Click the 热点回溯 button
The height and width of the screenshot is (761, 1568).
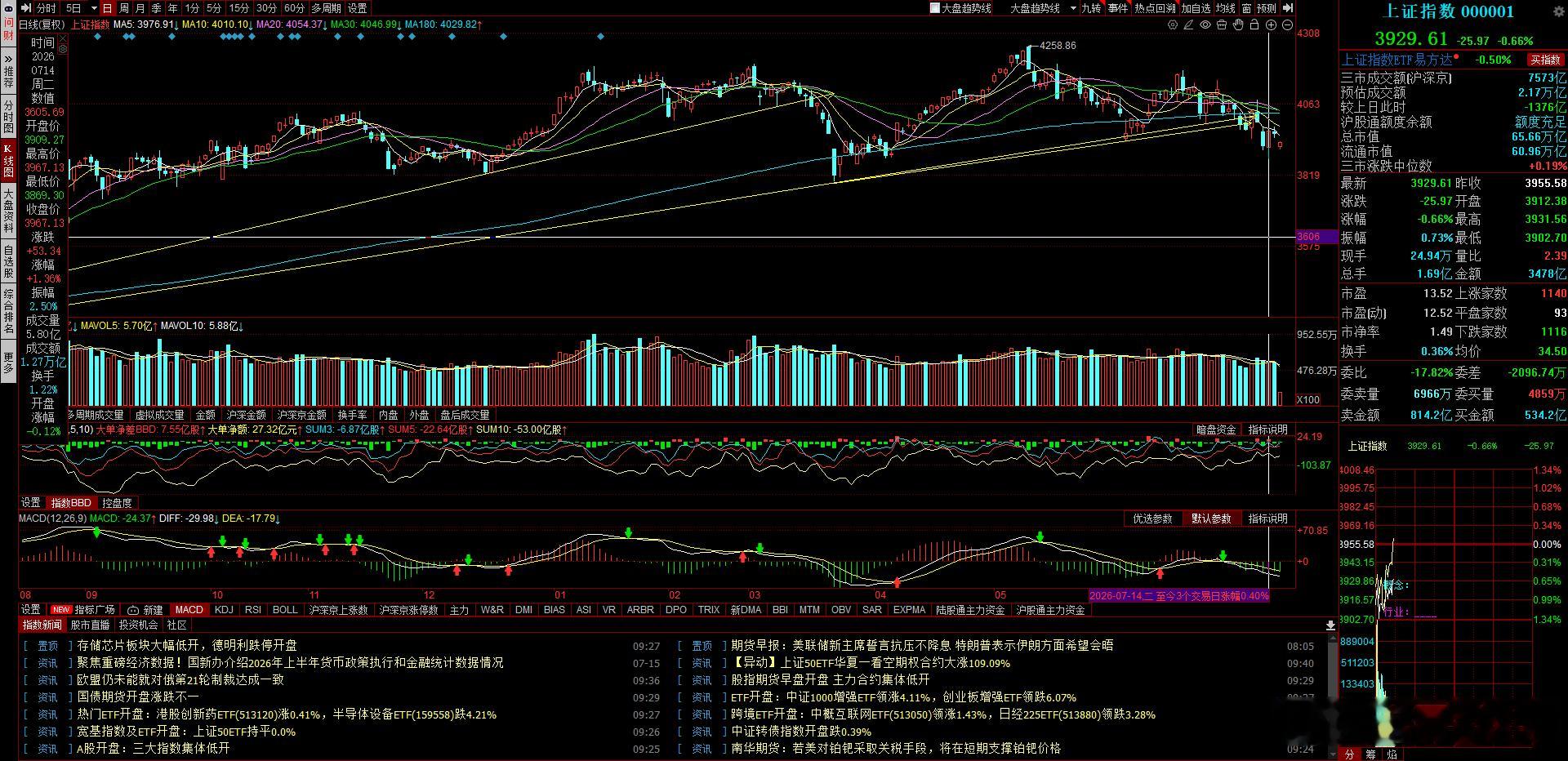click(x=1155, y=8)
